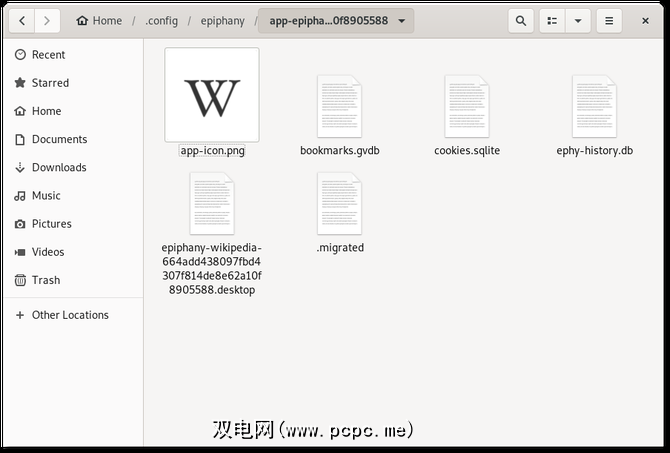Go back with the left arrow button
This screenshot has height=453, width=670.
(22, 21)
